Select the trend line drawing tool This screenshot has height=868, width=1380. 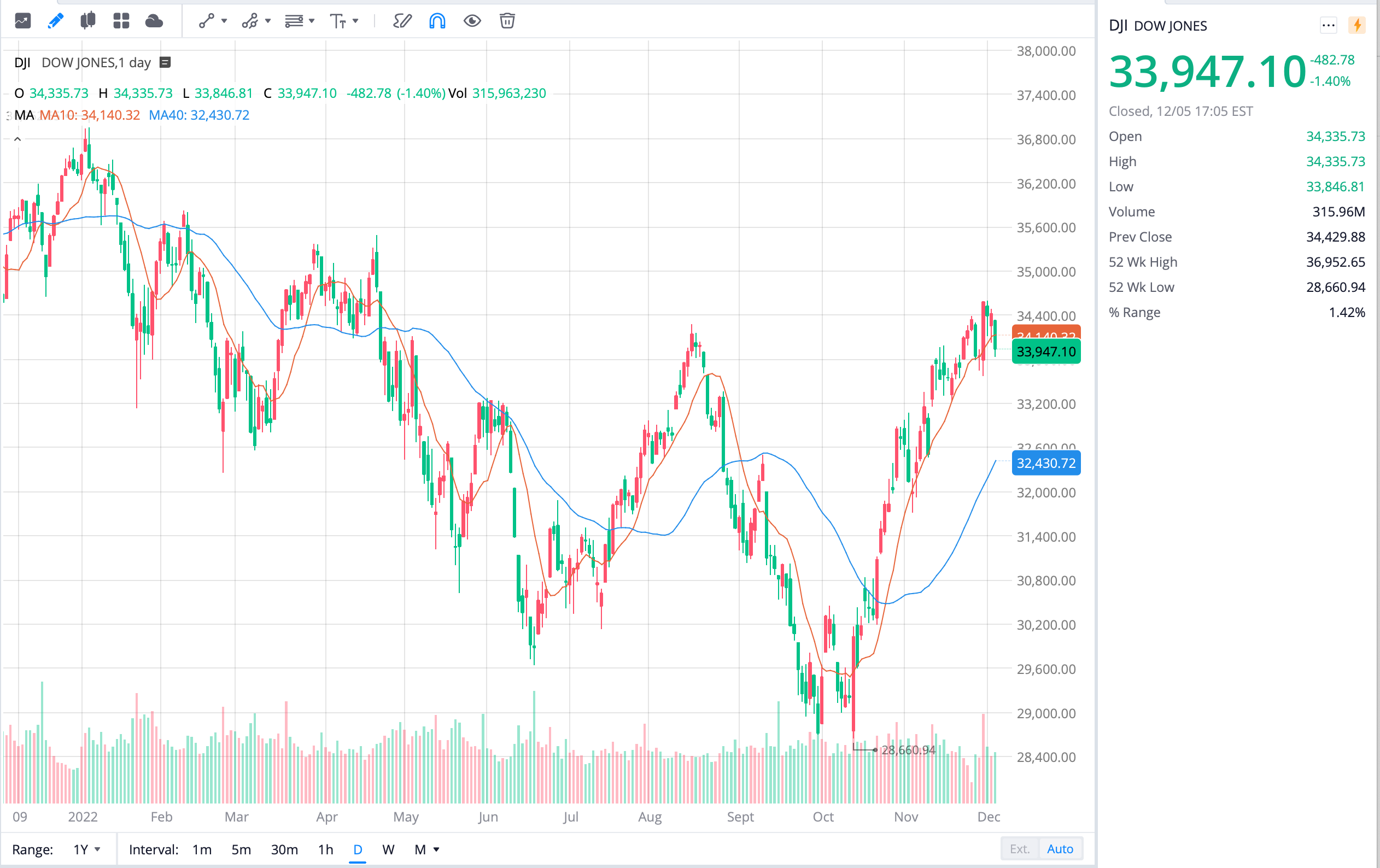206,21
